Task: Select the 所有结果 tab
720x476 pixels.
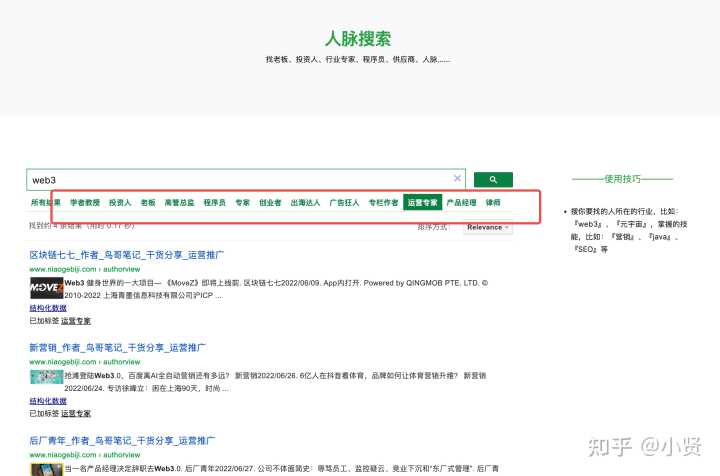Action: (x=45, y=202)
